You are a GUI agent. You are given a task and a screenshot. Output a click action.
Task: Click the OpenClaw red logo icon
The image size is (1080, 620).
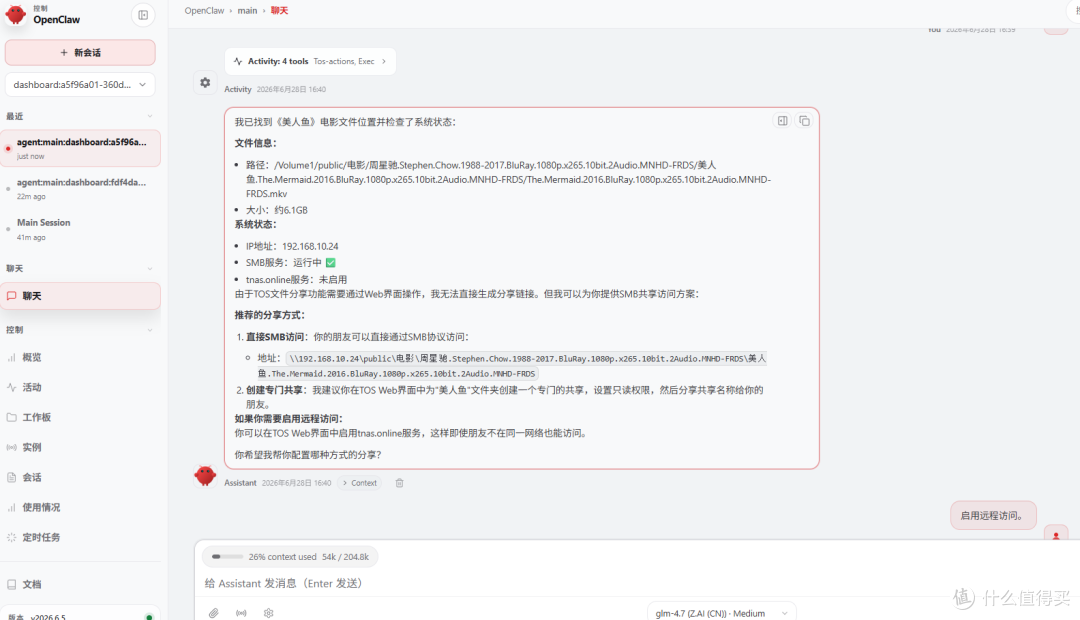point(15,14)
